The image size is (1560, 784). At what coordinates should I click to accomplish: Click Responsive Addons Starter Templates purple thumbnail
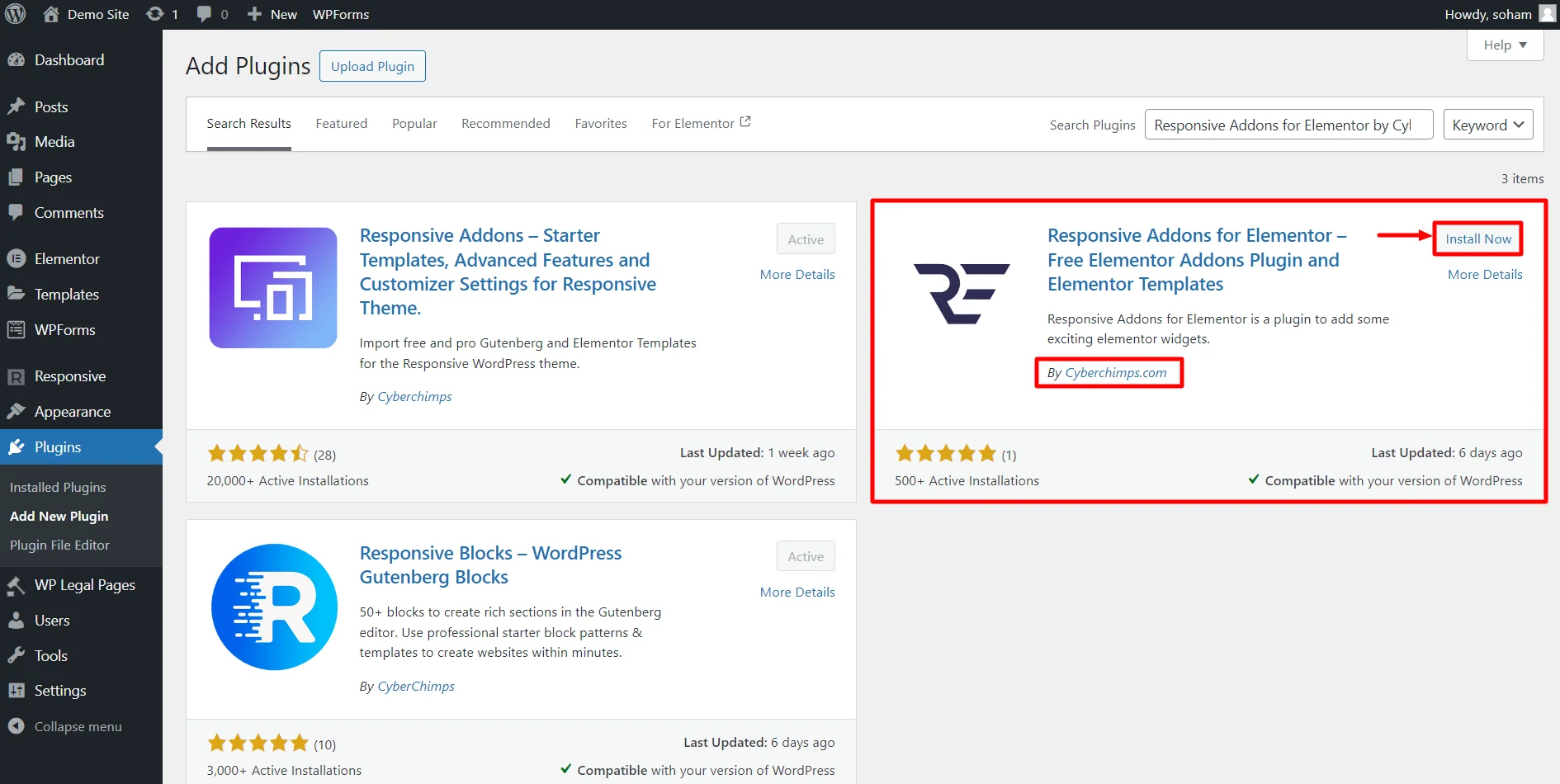tap(273, 288)
